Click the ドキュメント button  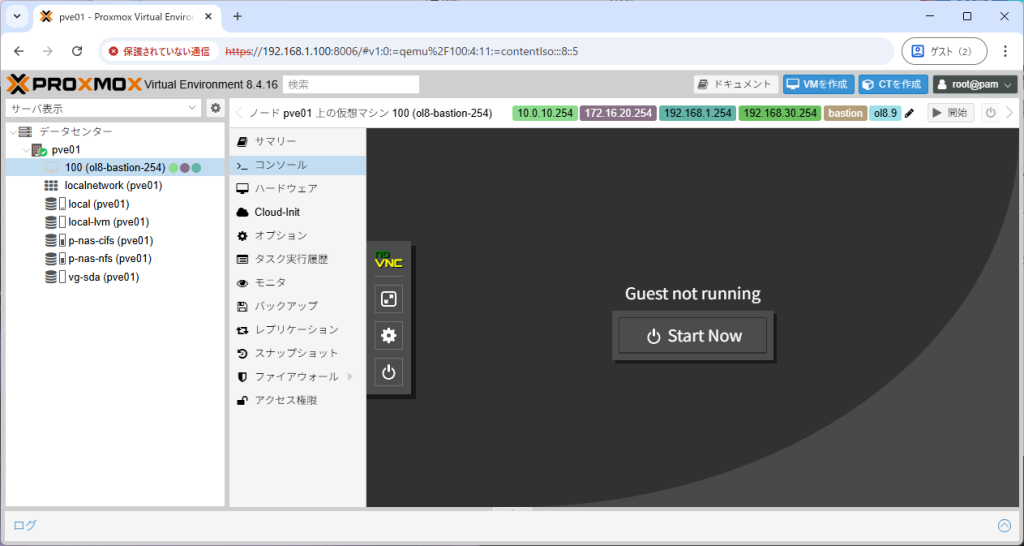[736, 84]
